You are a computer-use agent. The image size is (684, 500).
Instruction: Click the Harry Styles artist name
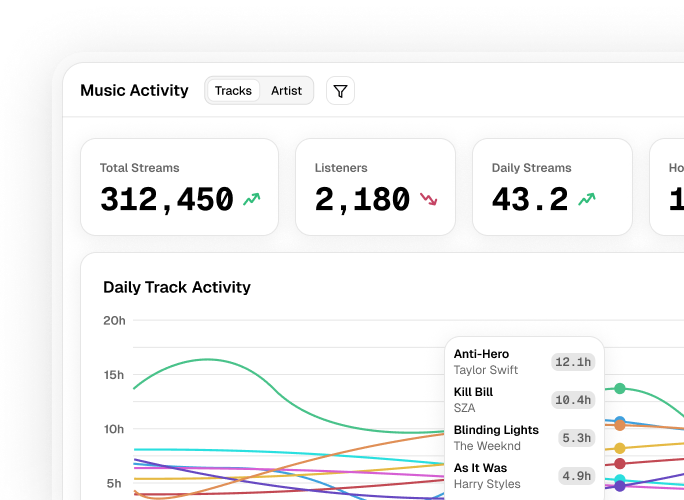(487, 484)
